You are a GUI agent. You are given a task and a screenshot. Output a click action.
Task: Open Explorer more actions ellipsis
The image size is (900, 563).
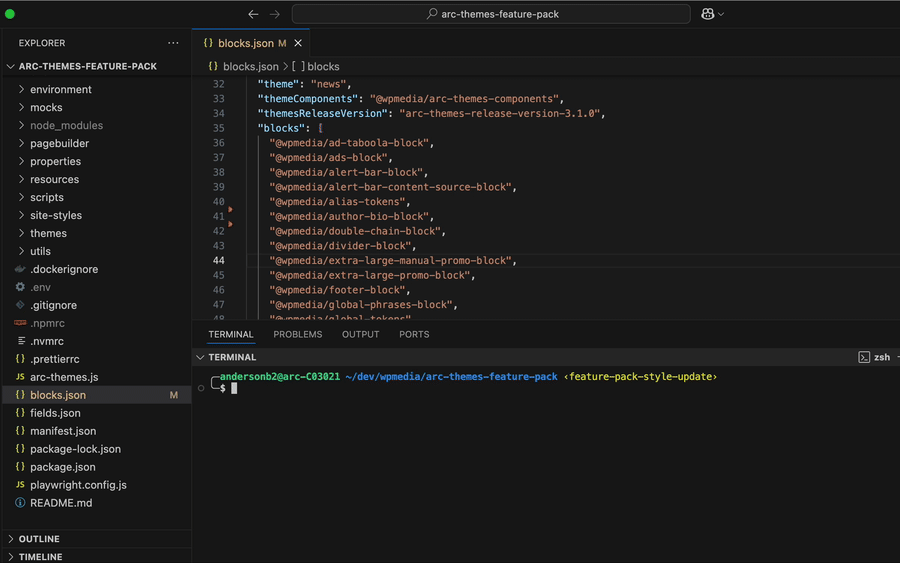pyautogui.click(x=173, y=43)
